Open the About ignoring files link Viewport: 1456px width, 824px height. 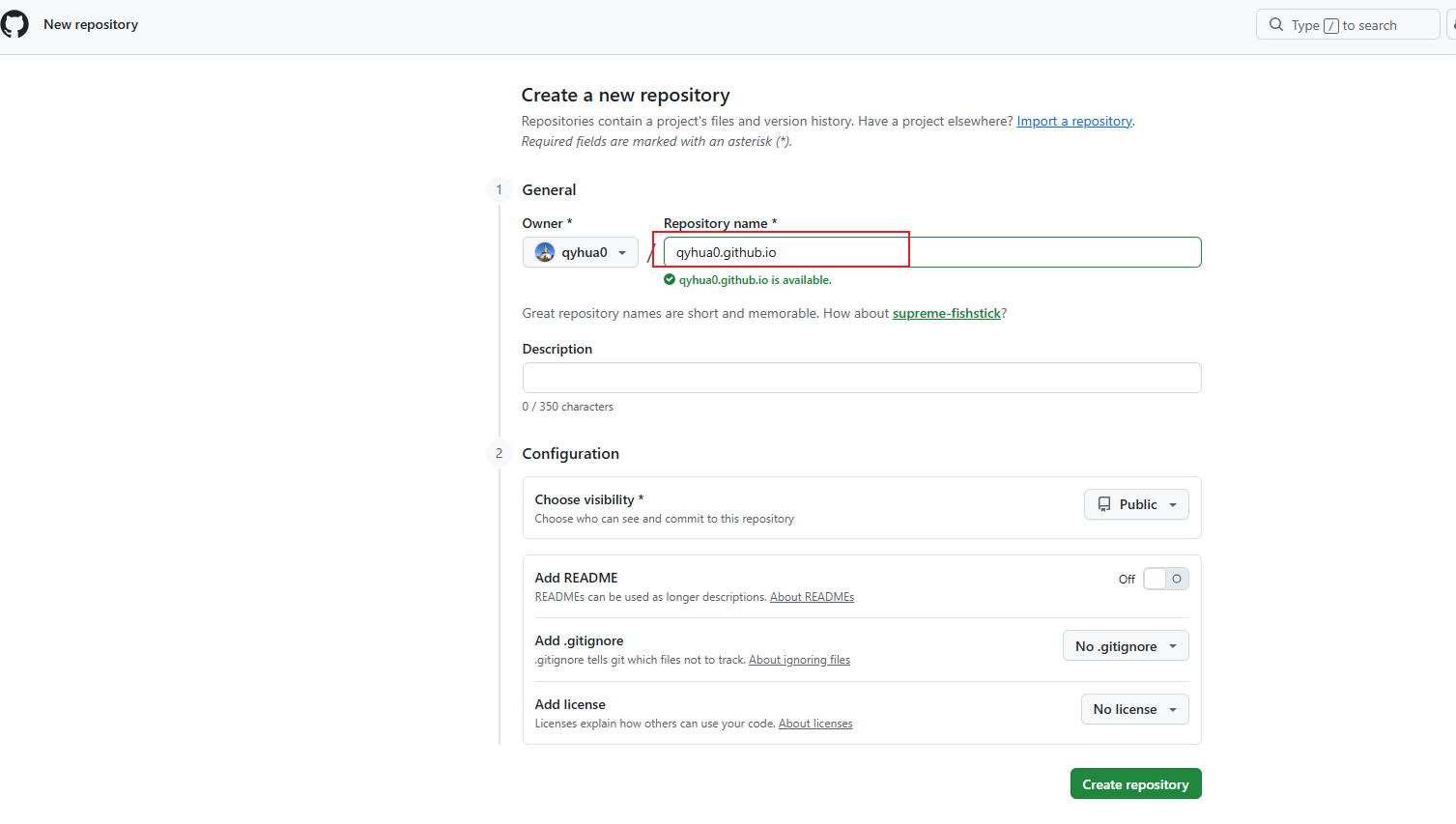[799, 660]
